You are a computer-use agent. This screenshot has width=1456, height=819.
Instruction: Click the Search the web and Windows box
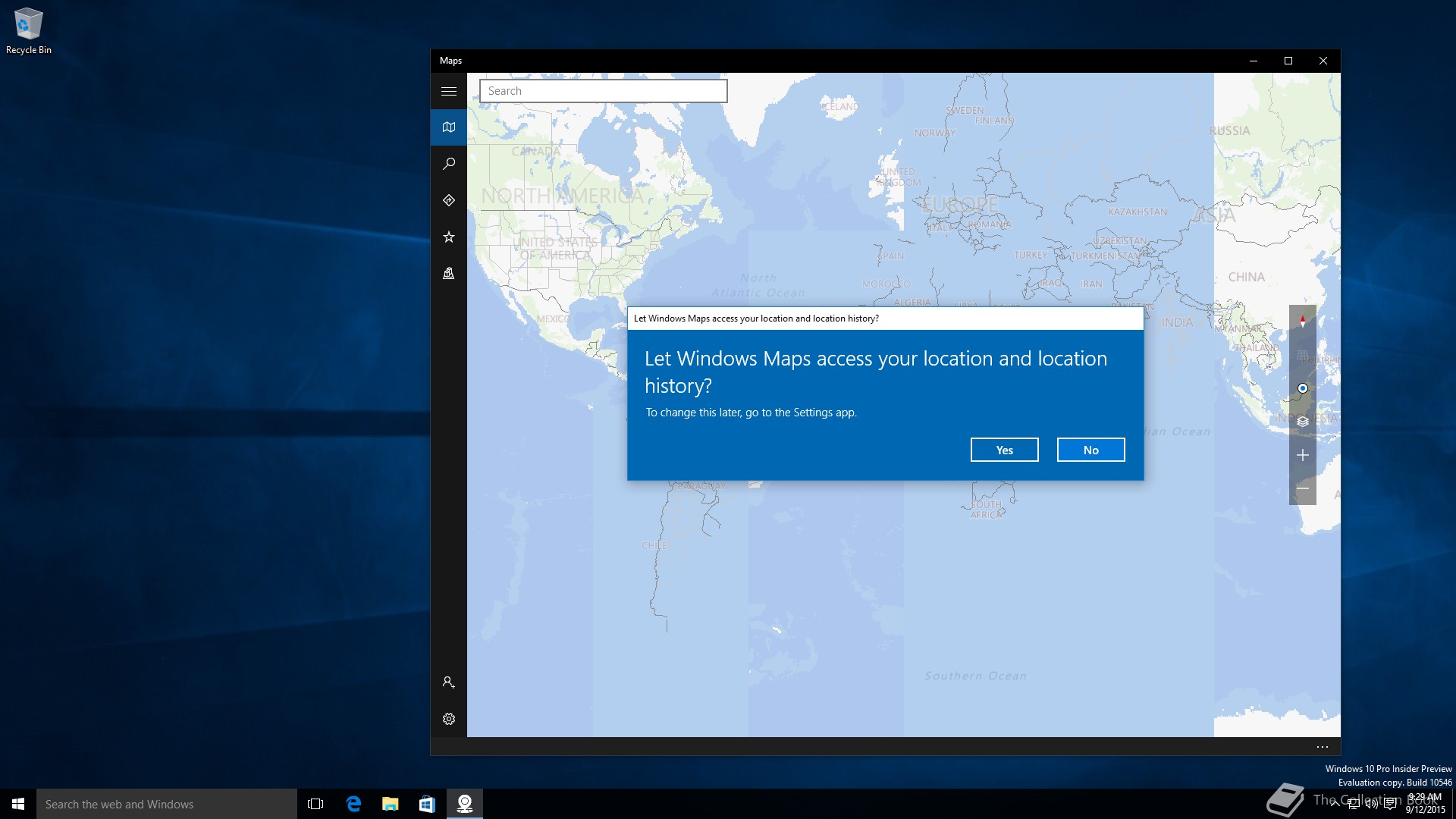[167, 804]
